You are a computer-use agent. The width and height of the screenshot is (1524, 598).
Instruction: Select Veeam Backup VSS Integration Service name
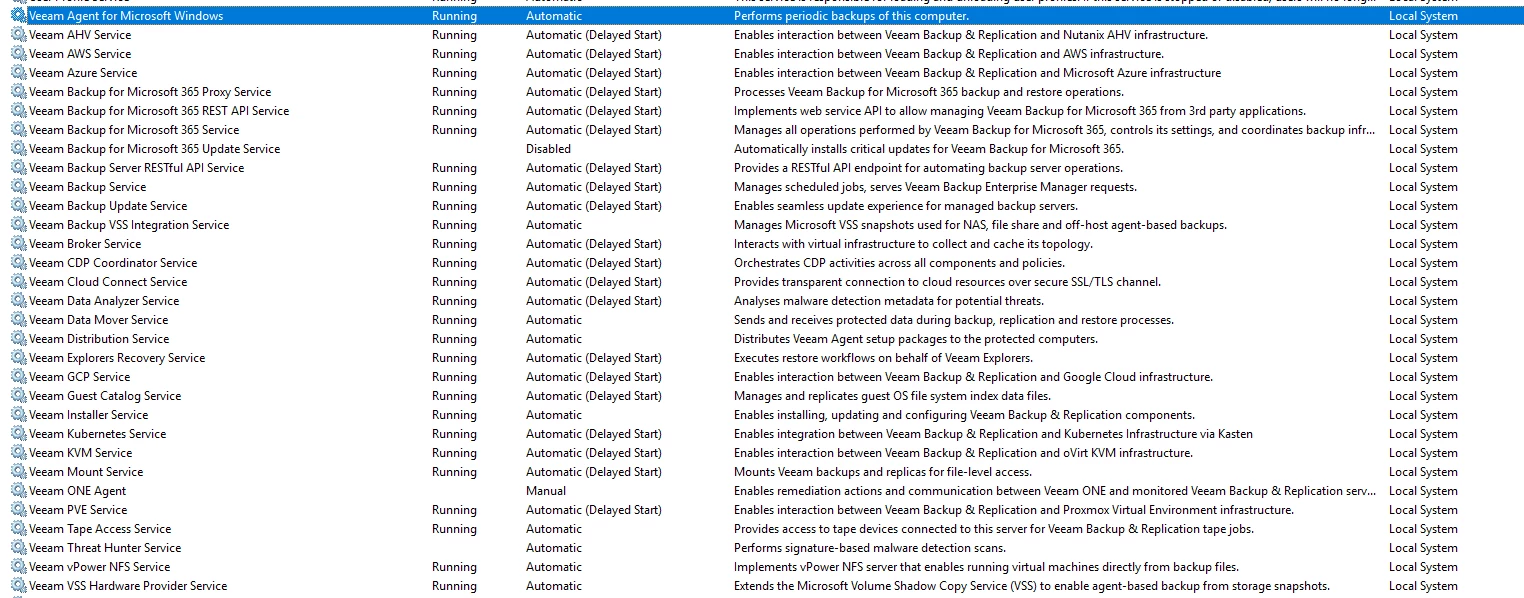[129, 225]
